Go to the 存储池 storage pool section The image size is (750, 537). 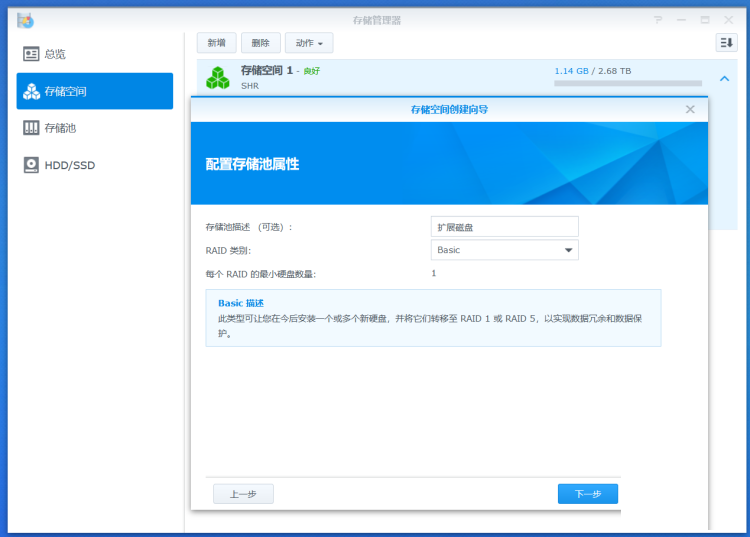click(x=95, y=128)
